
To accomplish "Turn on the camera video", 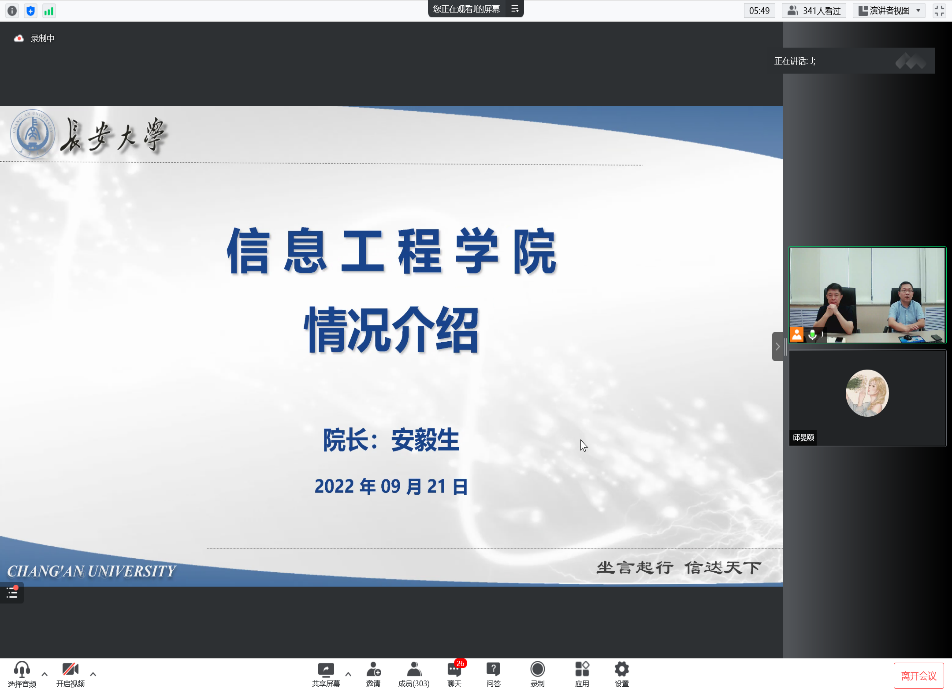I will coord(70,670).
